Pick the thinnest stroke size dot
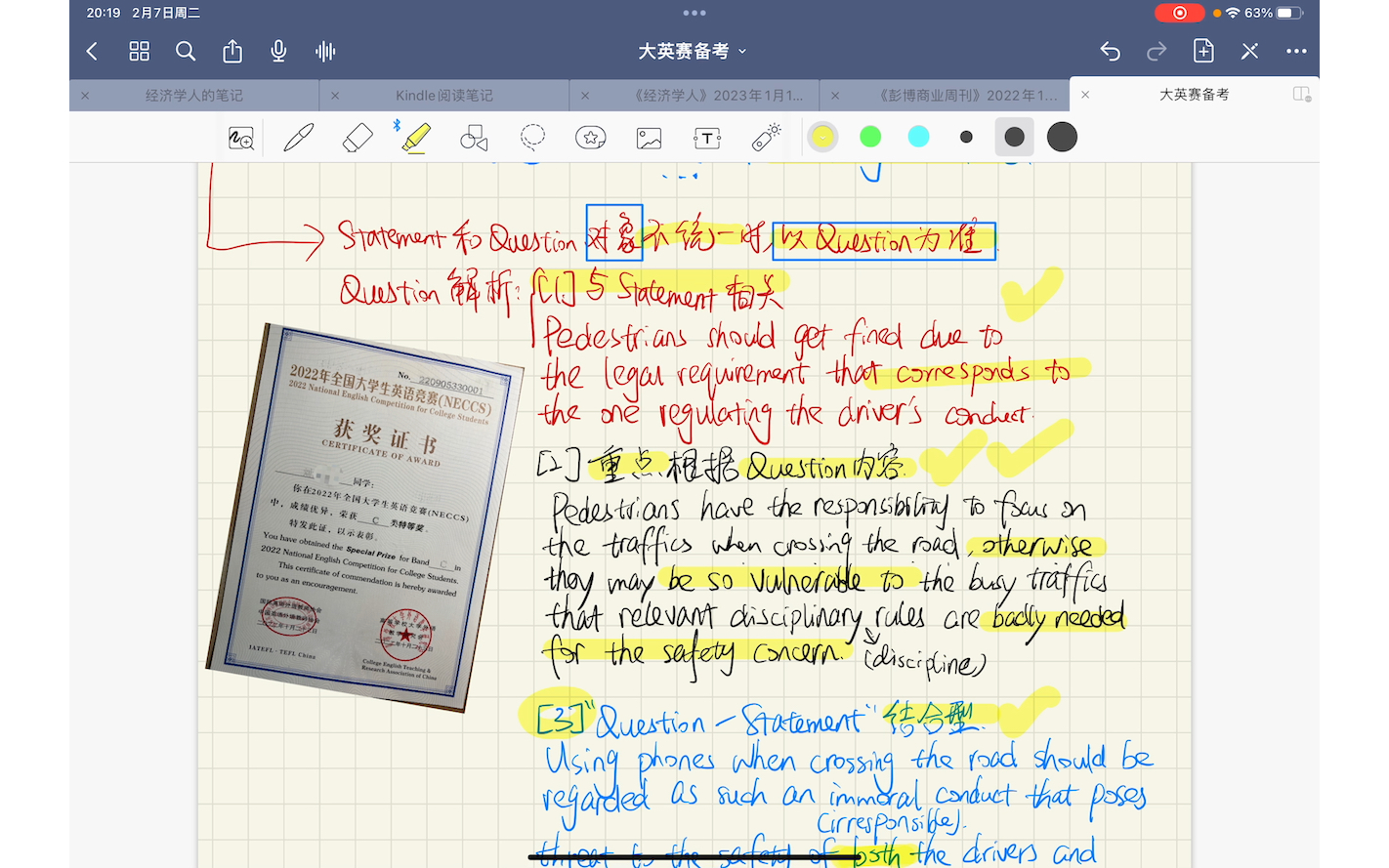Viewport: 1389px width, 868px height. (966, 137)
